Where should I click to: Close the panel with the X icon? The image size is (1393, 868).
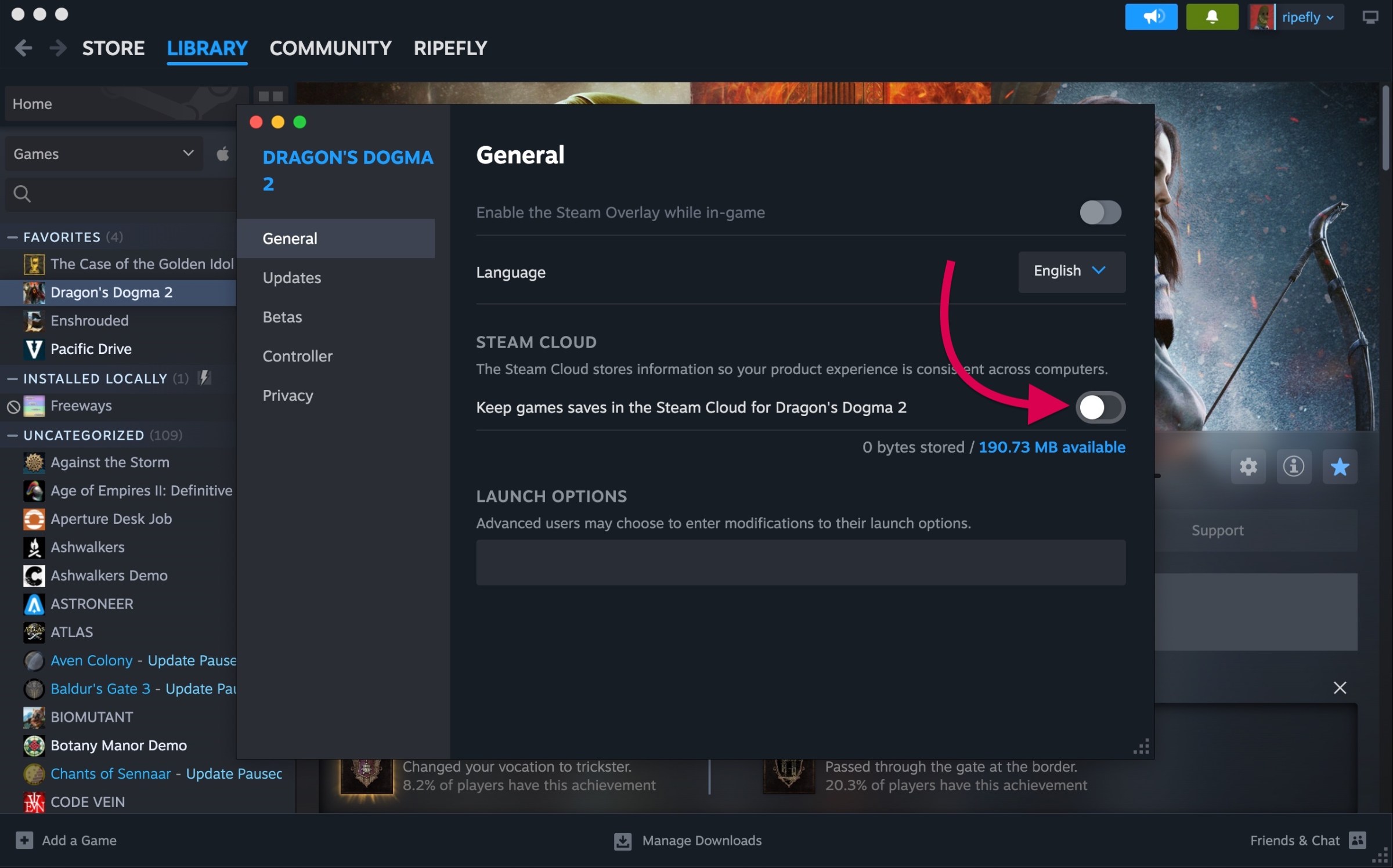(1340, 688)
